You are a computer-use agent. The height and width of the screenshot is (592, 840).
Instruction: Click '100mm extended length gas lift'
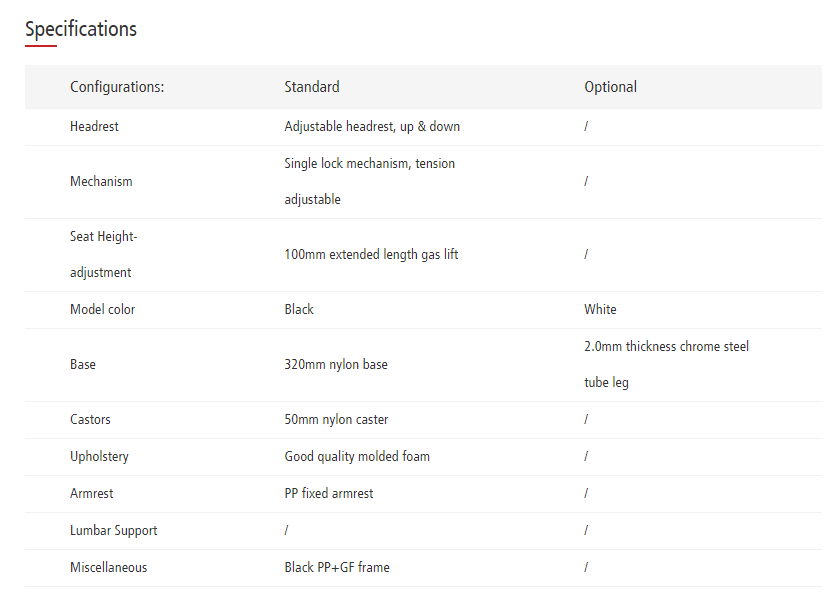[371, 255]
